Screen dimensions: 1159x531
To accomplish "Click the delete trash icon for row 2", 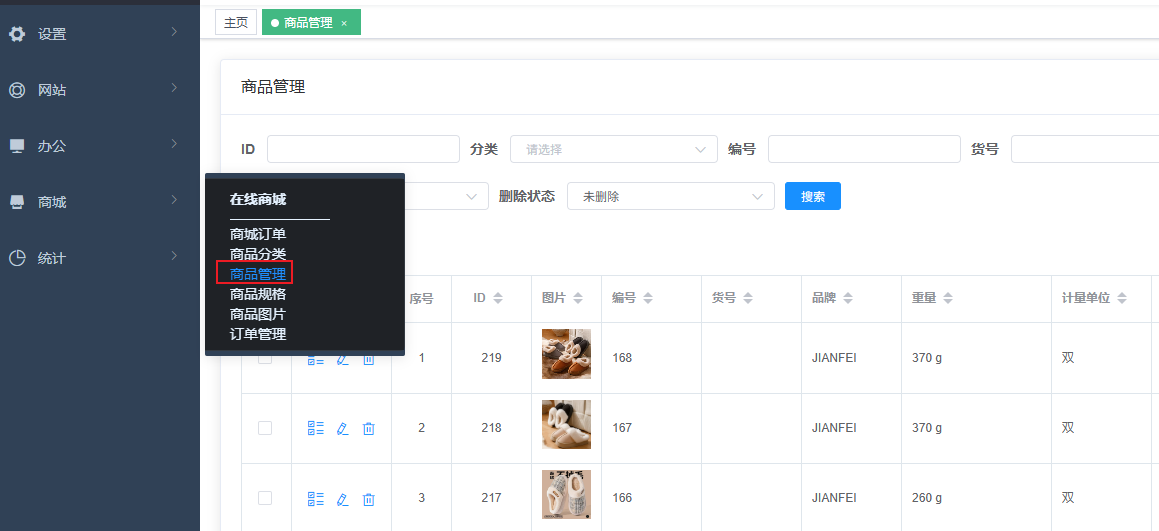I will coord(368,428).
